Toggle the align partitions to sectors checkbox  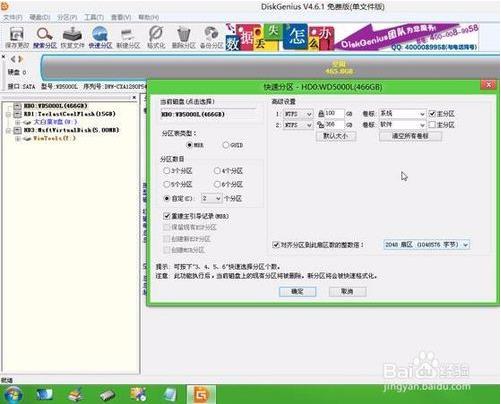[x=276, y=245]
